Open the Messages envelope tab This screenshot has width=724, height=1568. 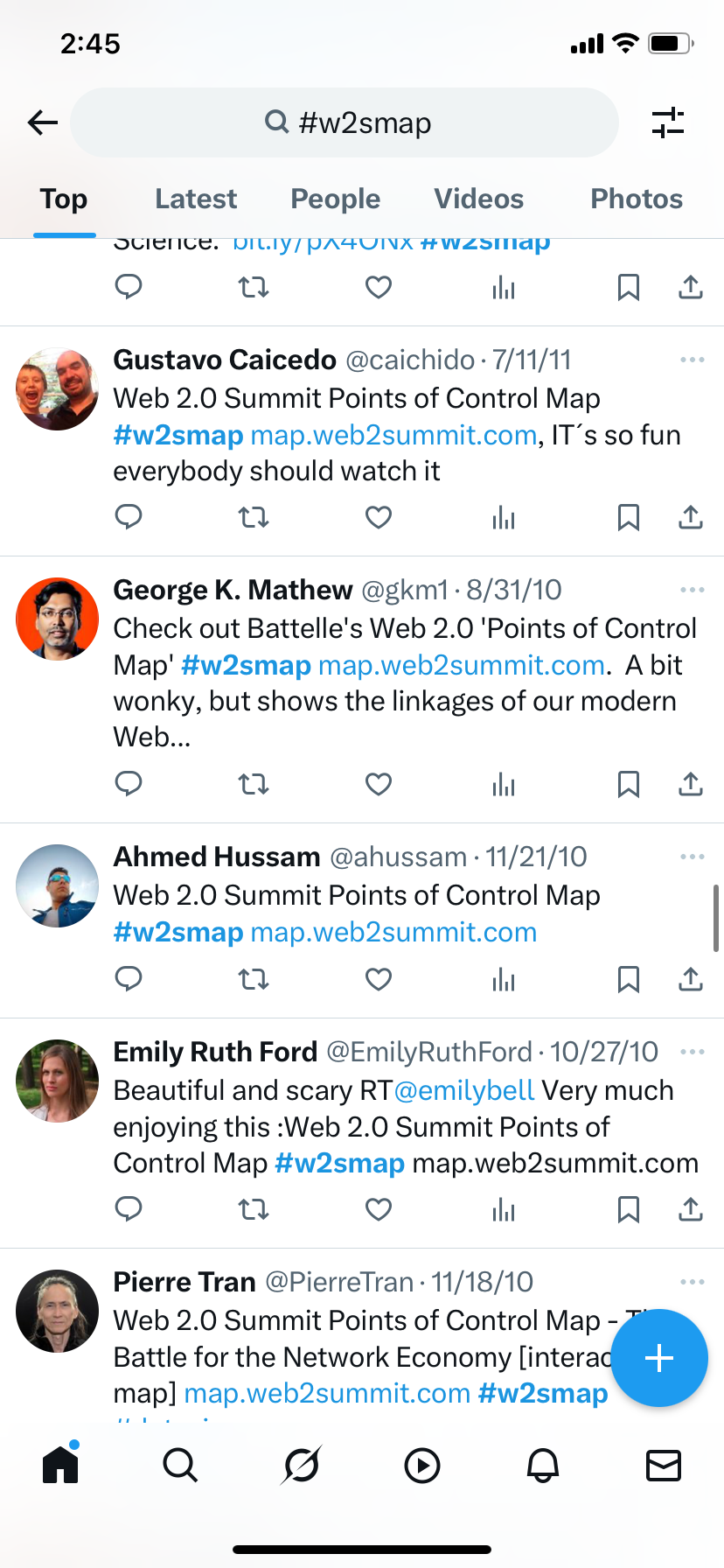tap(663, 1465)
